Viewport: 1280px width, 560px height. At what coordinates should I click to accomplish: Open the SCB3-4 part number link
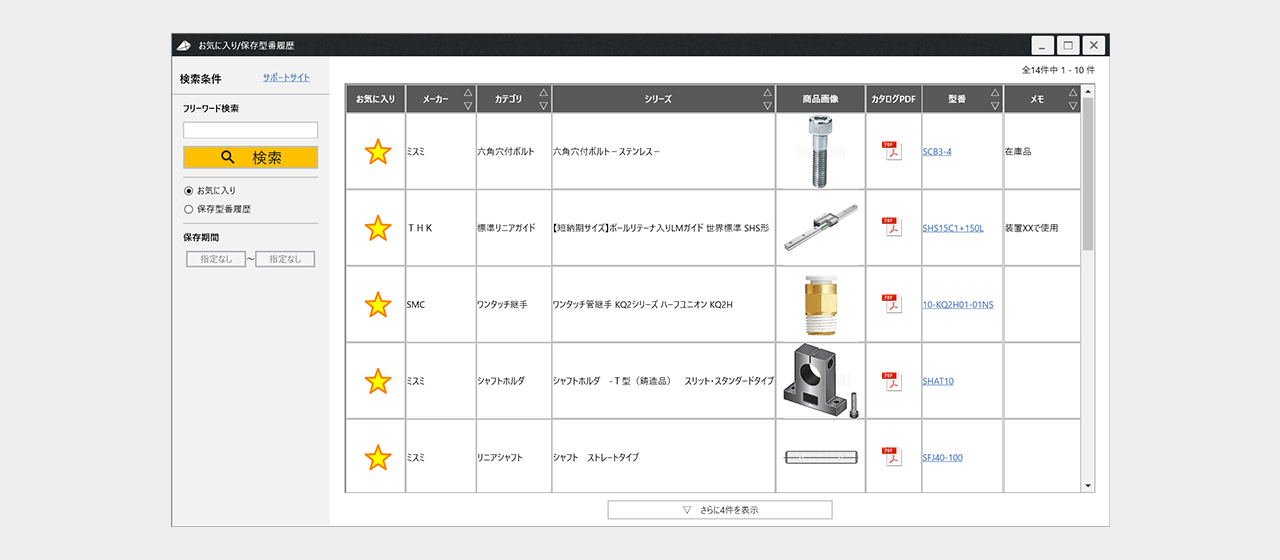[937, 152]
